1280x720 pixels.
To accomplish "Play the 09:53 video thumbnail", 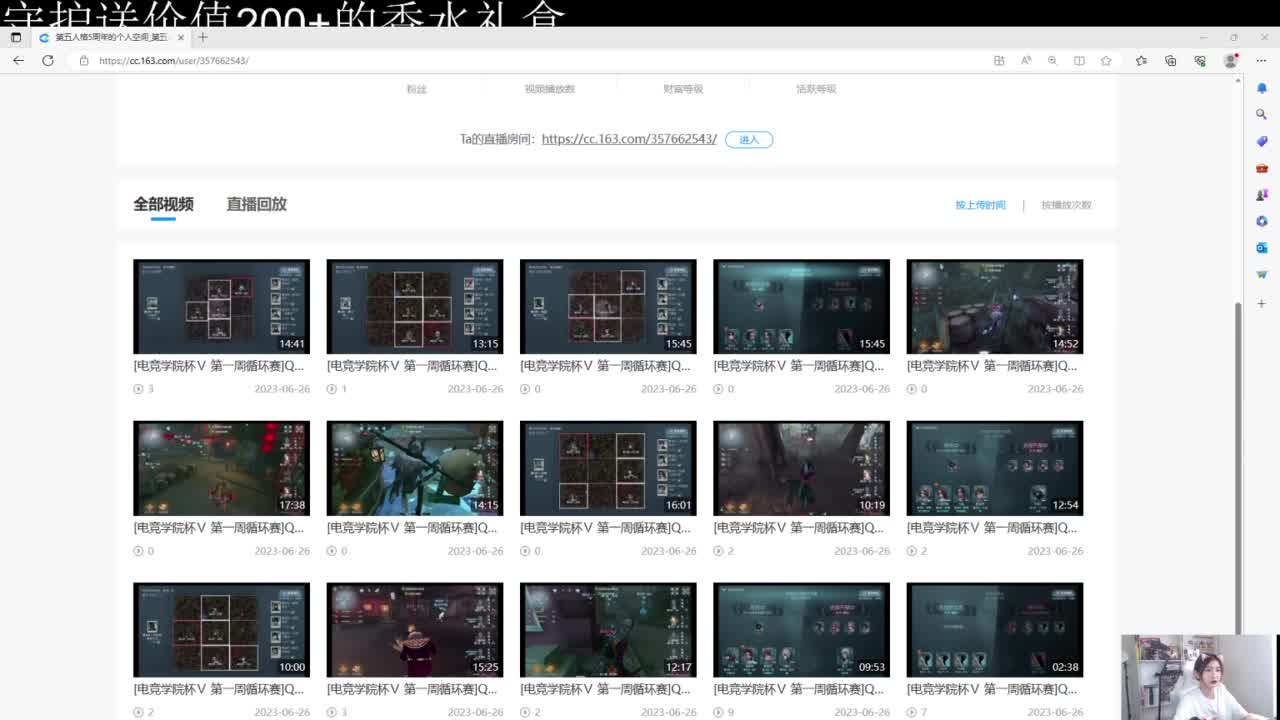I will (x=801, y=630).
